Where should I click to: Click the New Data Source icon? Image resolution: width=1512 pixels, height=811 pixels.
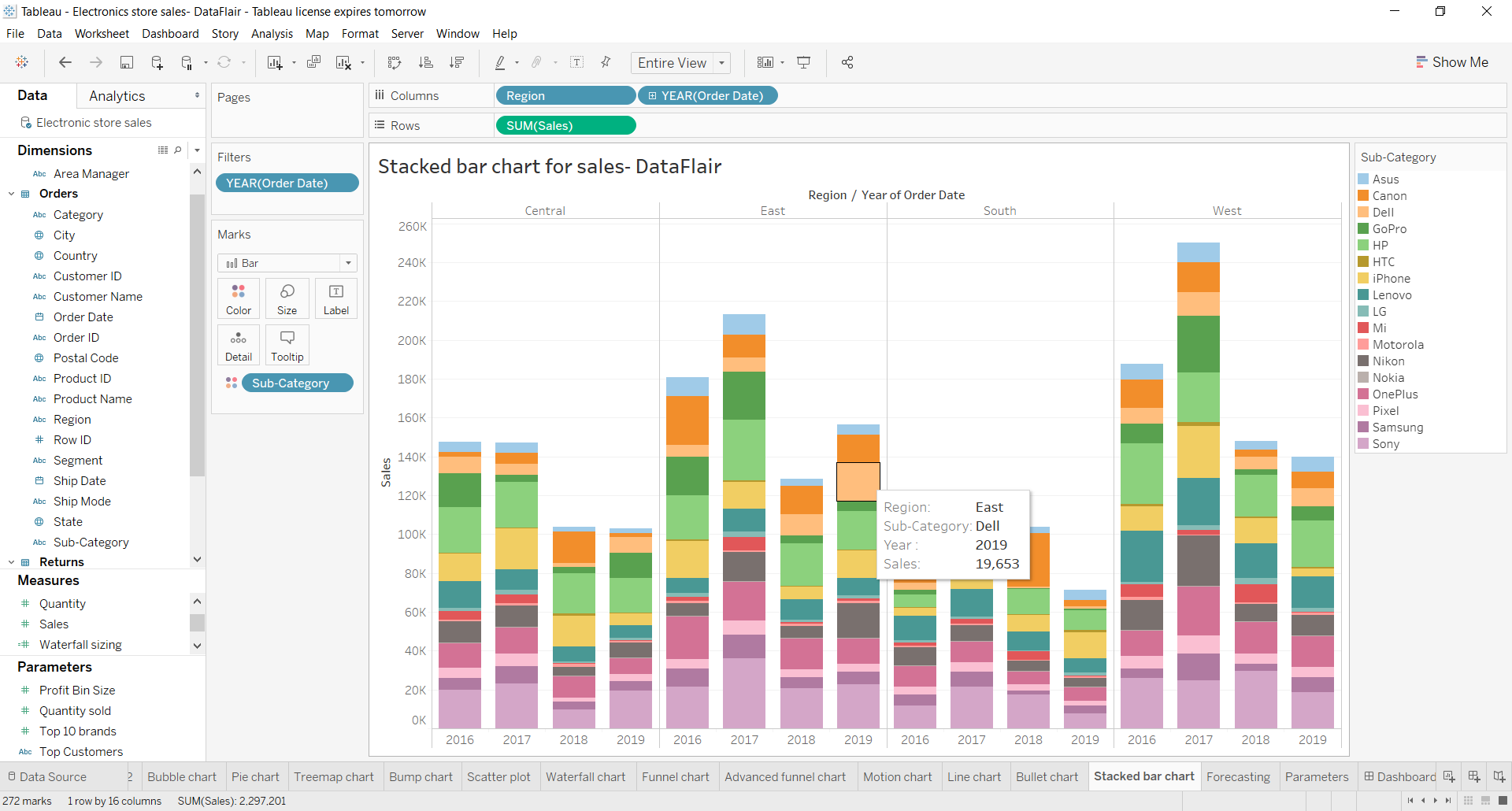157,62
